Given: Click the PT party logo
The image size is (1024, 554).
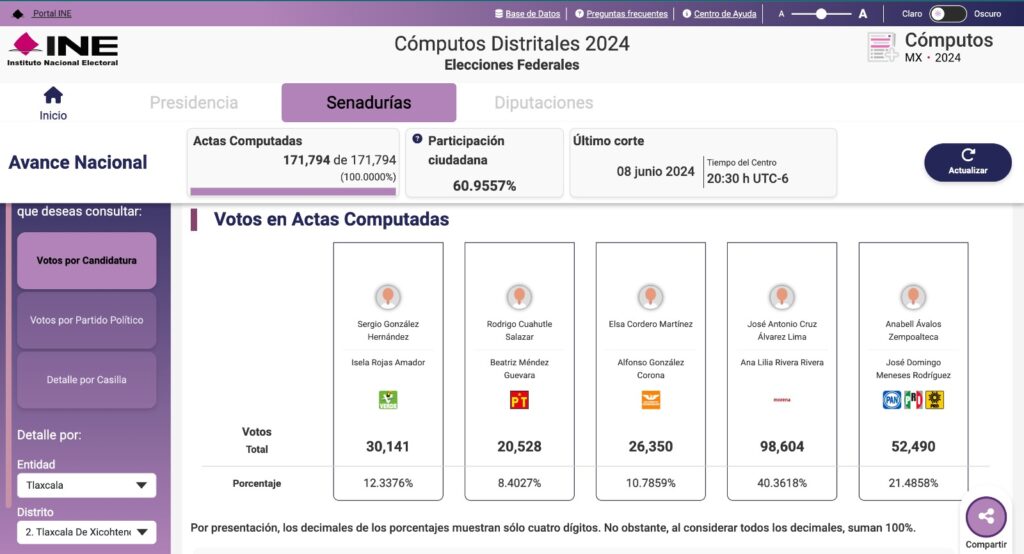Looking at the screenshot, I should pyautogui.click(x=519, y=400).
